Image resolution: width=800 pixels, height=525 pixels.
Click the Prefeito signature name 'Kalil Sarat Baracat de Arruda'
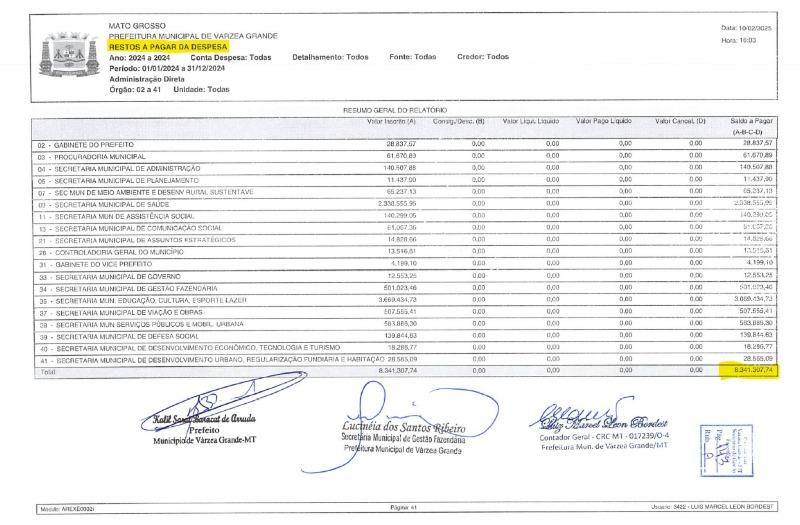[204, 419]
